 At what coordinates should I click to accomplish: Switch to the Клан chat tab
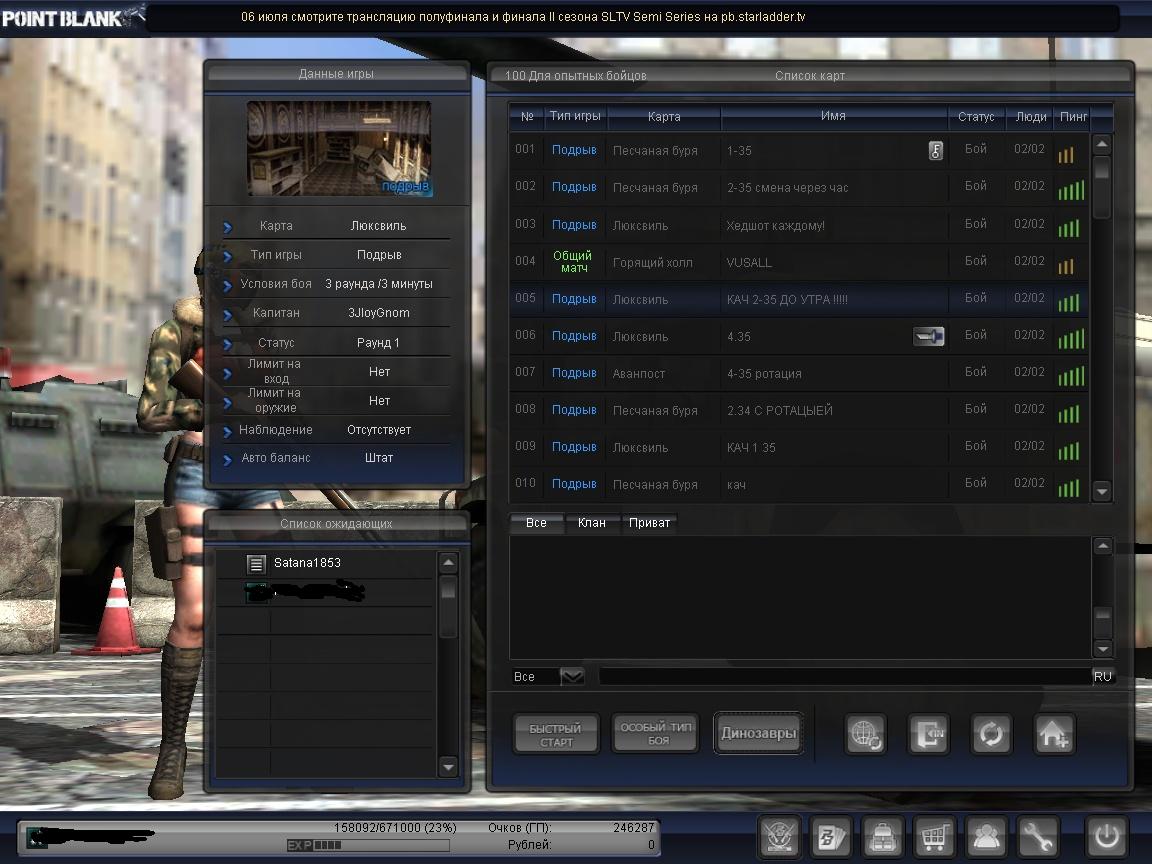point(591,523)
